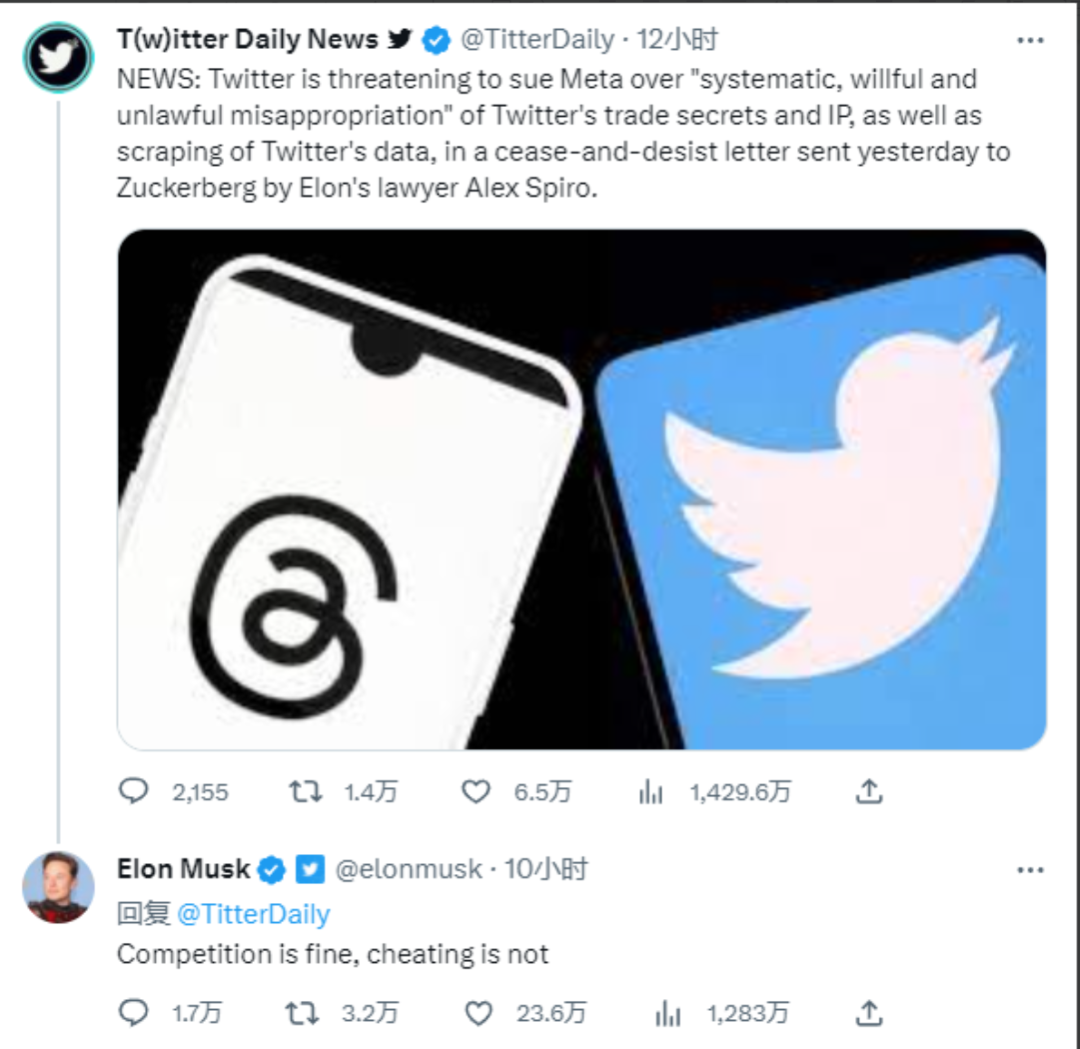Open the Threads and Twitter logo image
The width and height of the screenshot is (1080, 1049).
coord(582,489)
